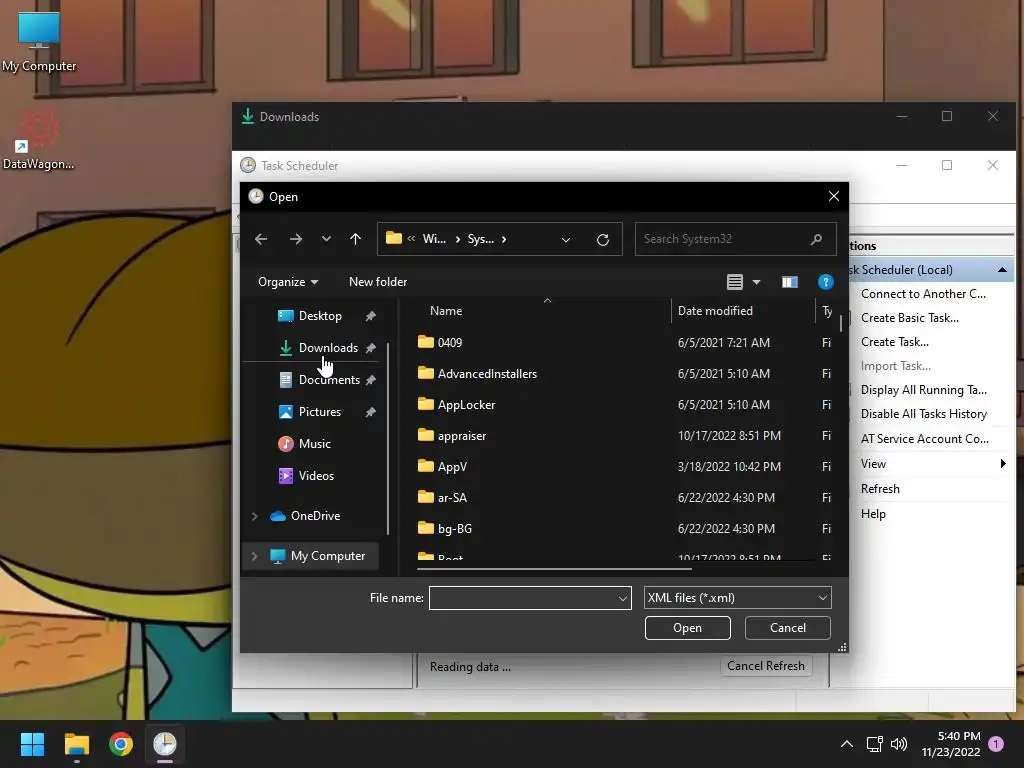1024x768 pixels.
Task: Click Connect to Another Computer in Task Scheduler
Action: pos(923,294)
